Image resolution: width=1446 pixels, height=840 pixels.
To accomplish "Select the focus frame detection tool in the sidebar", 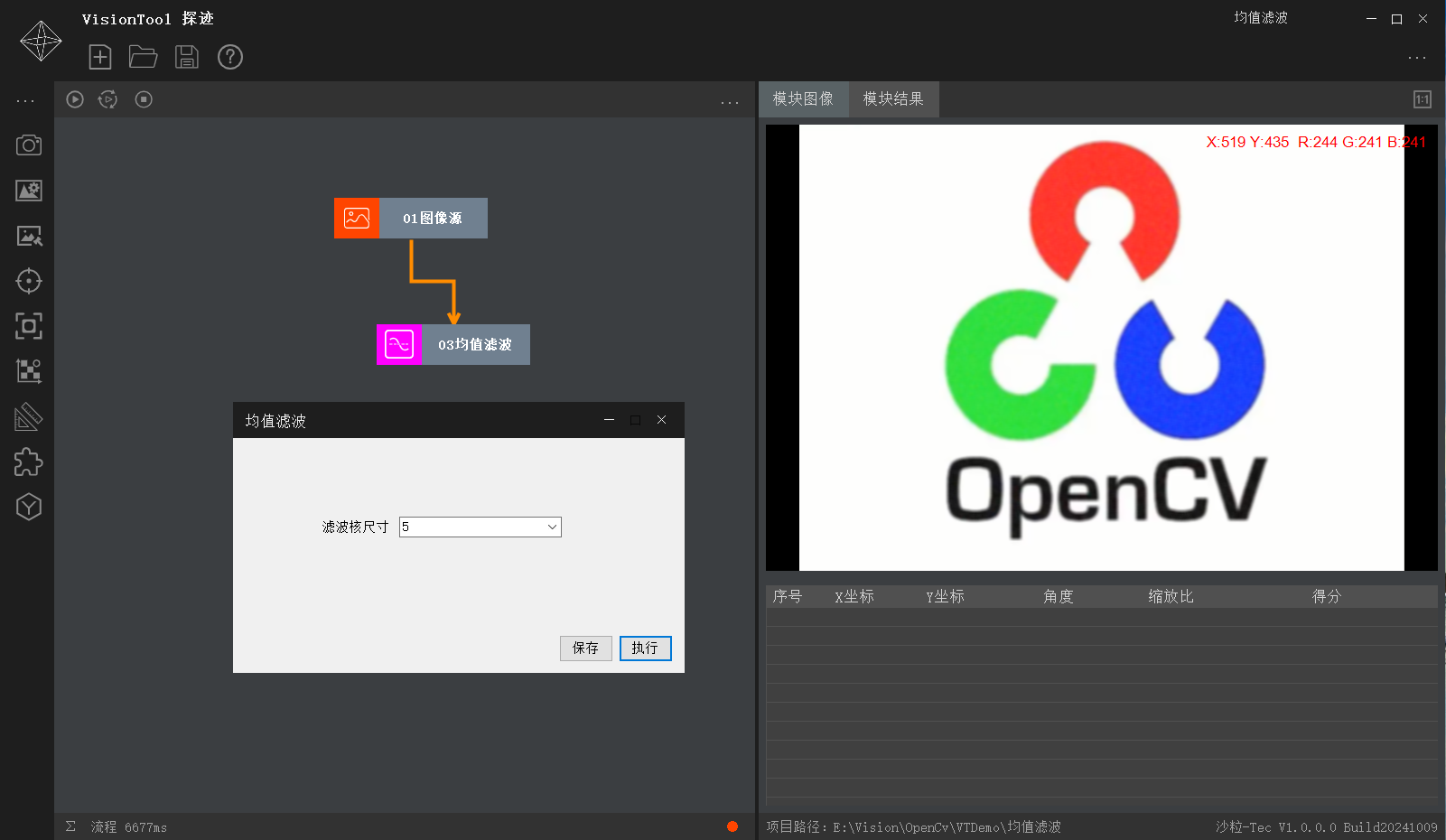I will pyautogui.click(x=29, y=326).
